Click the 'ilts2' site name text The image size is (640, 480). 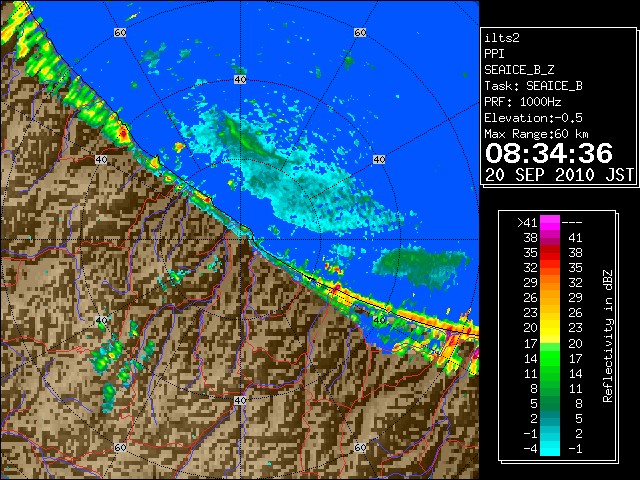(502, 38)
